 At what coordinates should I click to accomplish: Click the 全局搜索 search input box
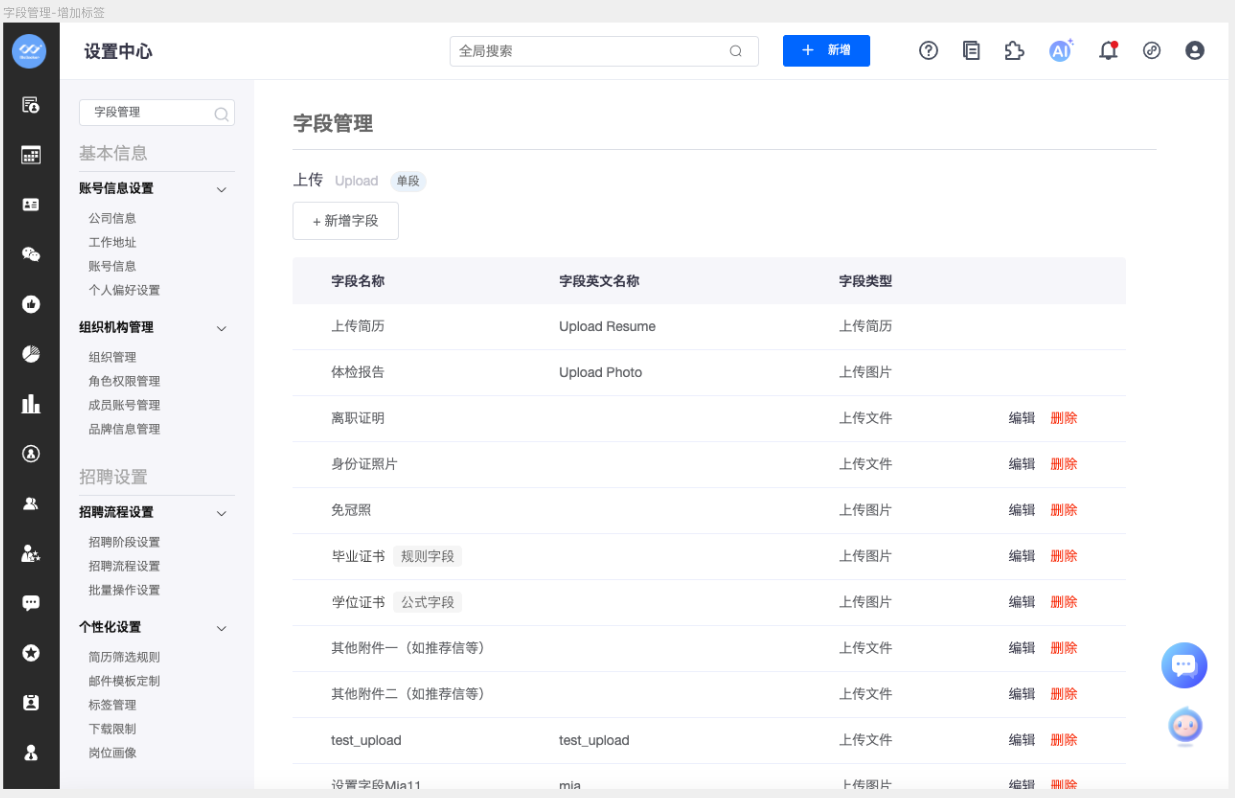point(590,51)
